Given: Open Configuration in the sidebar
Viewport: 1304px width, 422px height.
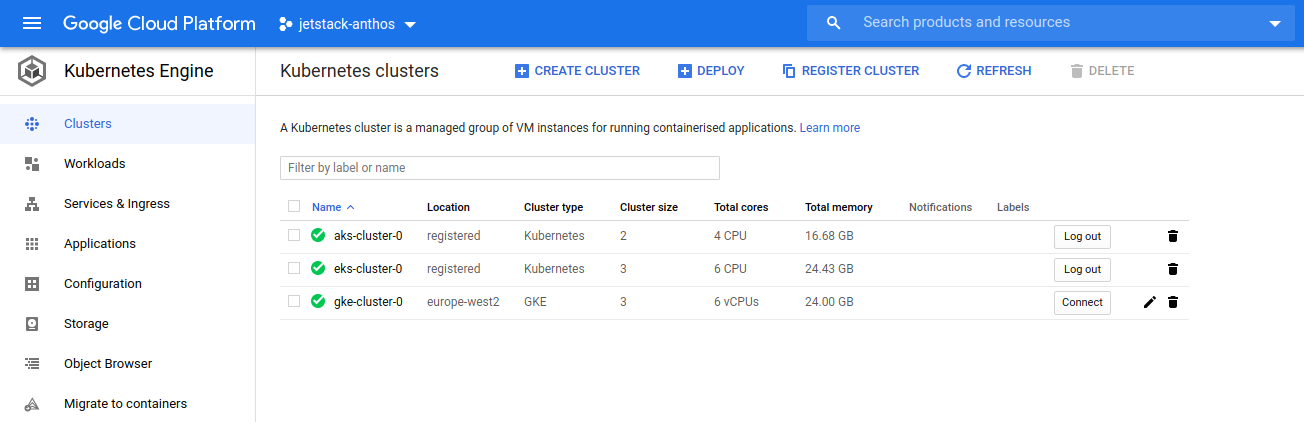Looking at the screenshot, I should pyautogui.click(x=128, y=284).
